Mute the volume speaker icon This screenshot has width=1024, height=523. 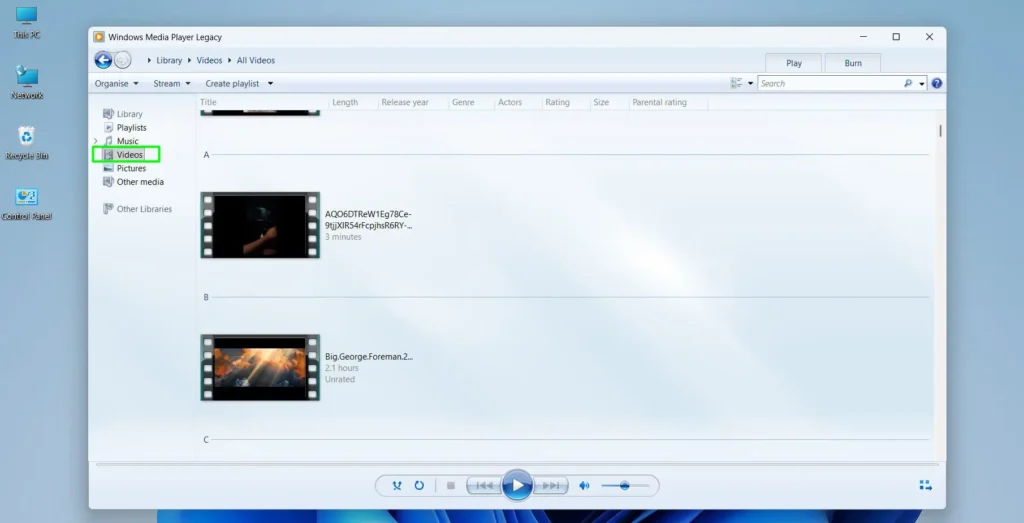[x=584, y=486]
